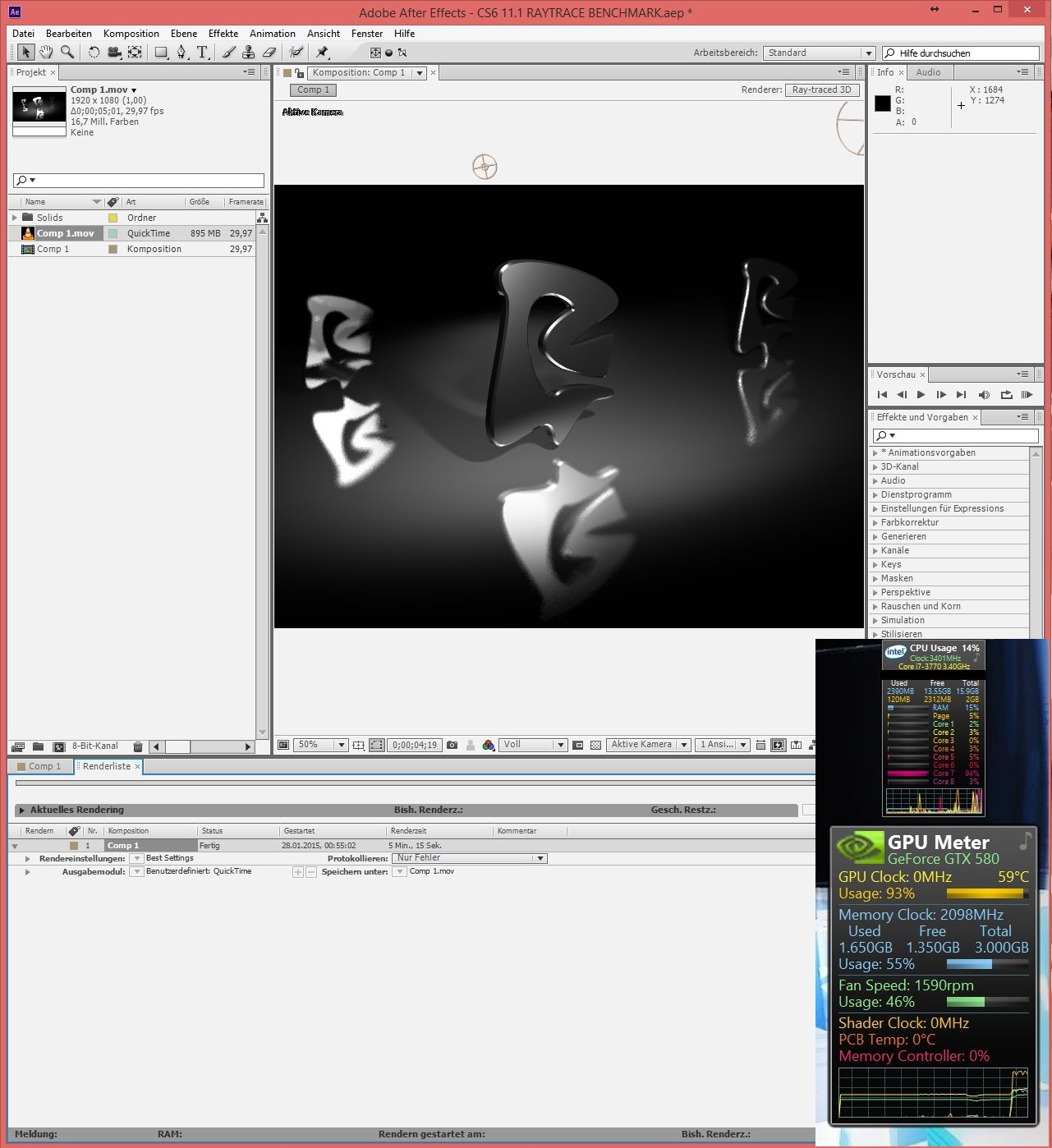Screen dimensions: 1052x1148
Task: Open the Effekte menu
Action: coord(223,34)
